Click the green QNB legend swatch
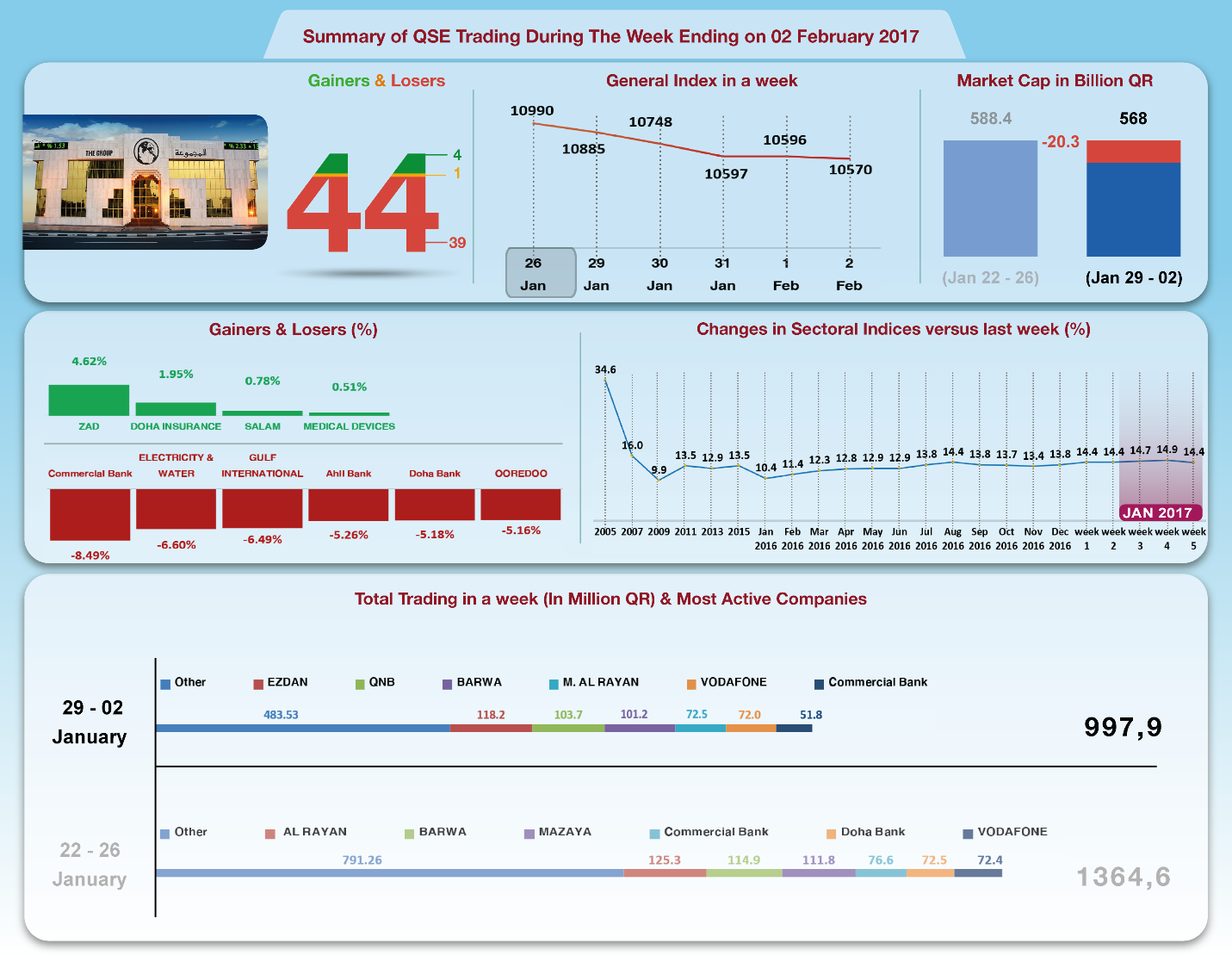Viewport: 1232px width, 962px height. click(361, 685)
